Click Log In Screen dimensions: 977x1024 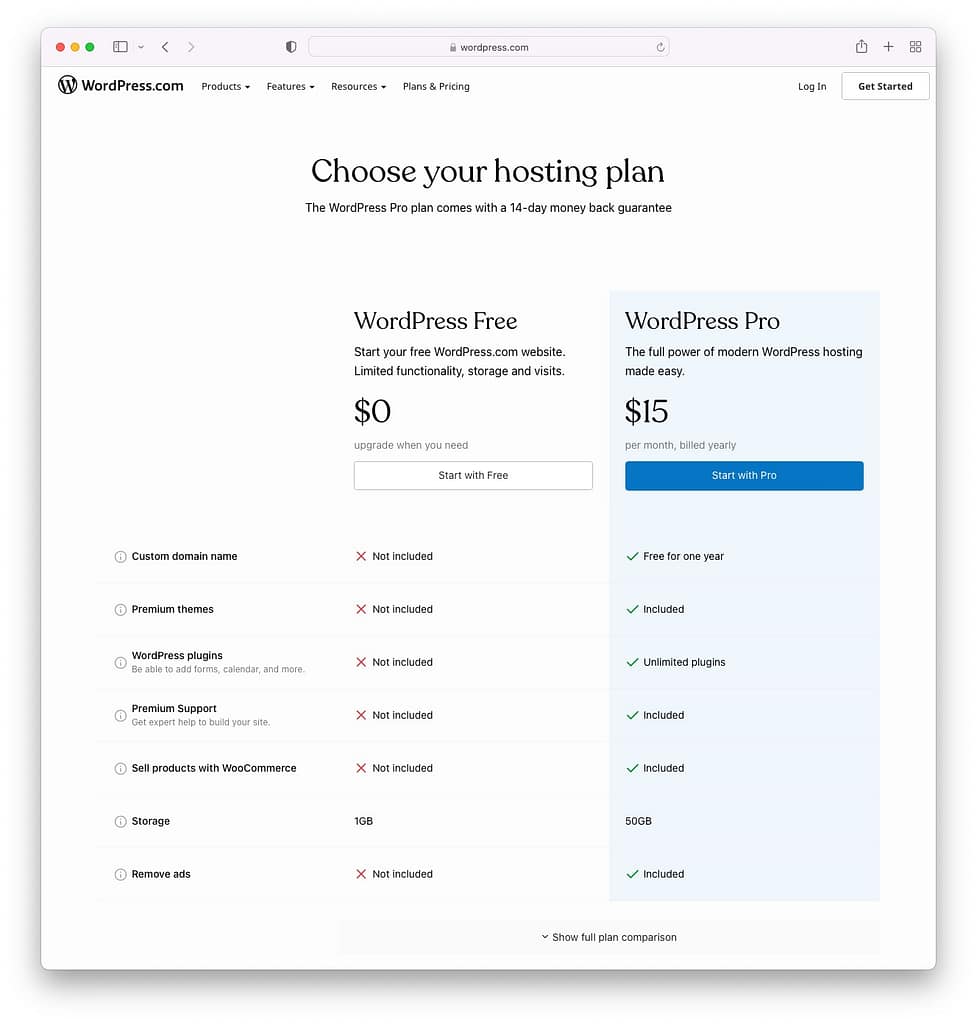coord(811,86)
